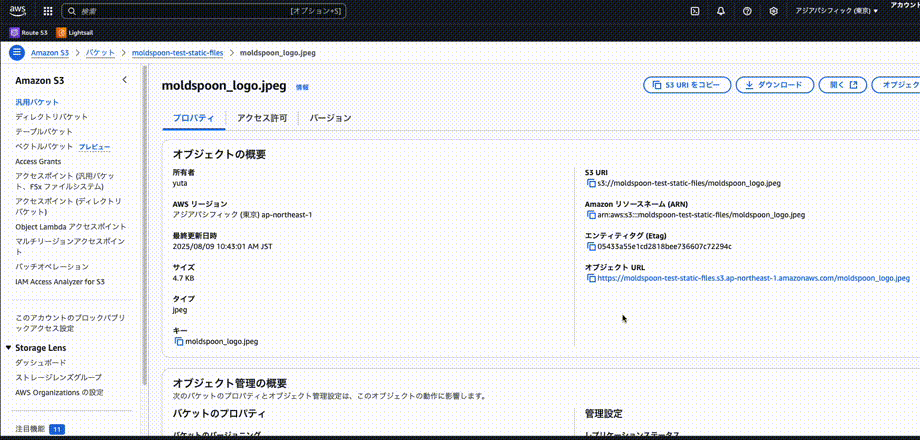Viewport: 920px width, 440px height.
Task: Copy the S3 URI value icon
Action: [x=591, y=184]
